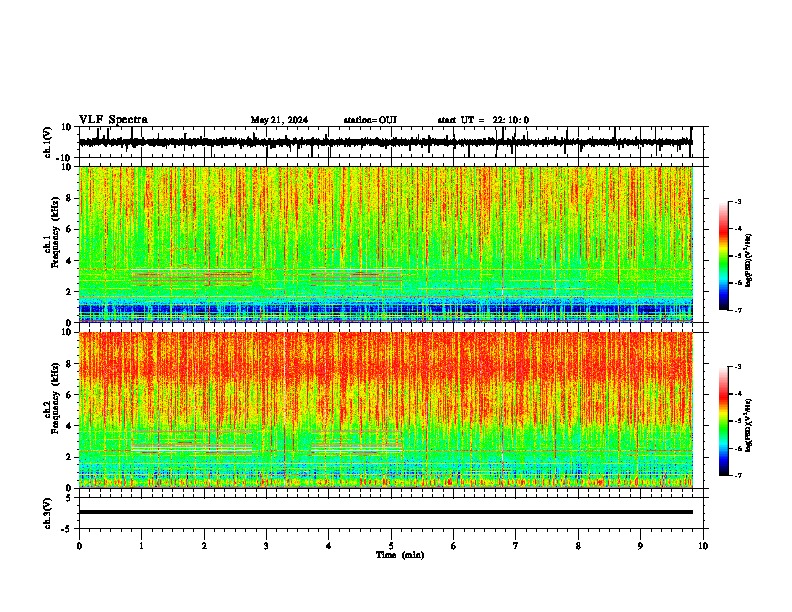Viewport: 792px width, 612px height.
Task: Click the 'Time (min)' axis title
Action: click(400, 555)
